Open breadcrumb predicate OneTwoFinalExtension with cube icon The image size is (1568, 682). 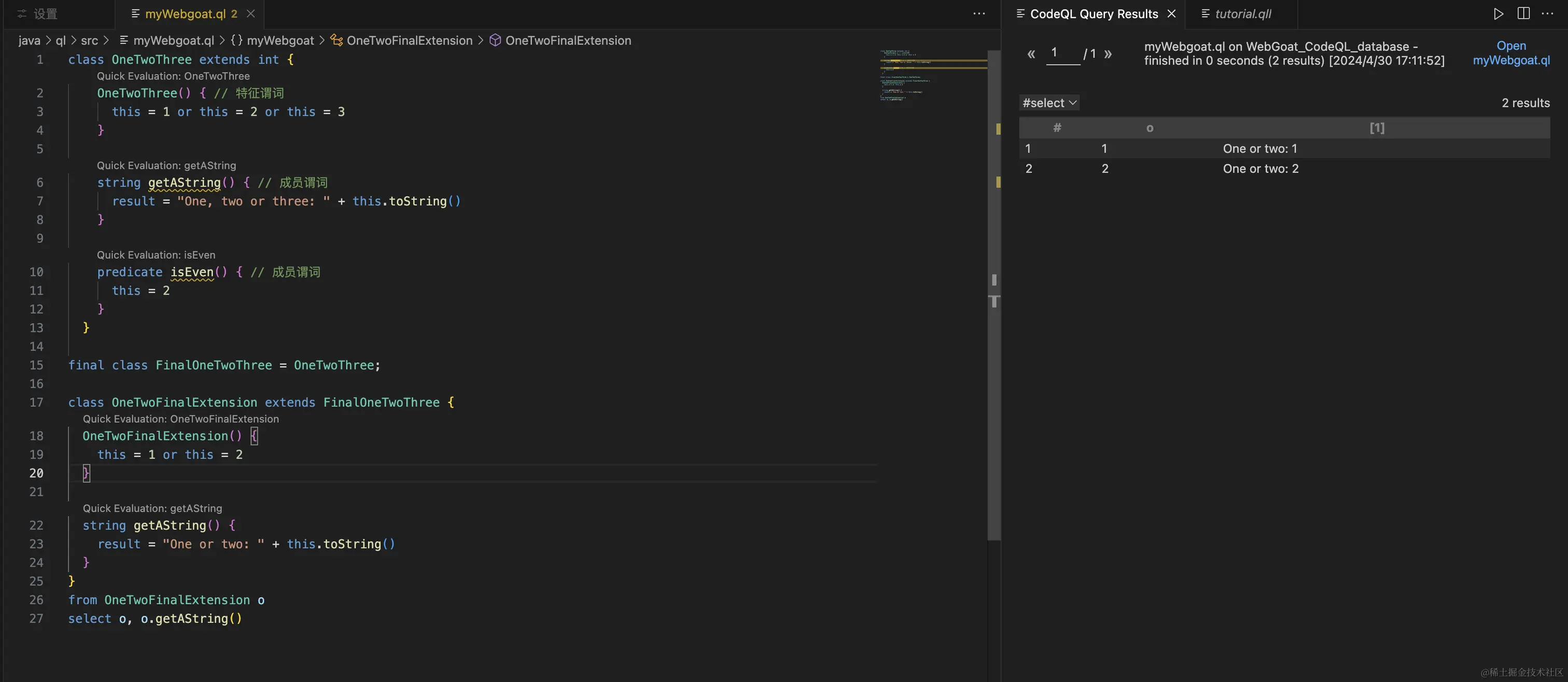(x=560, y=40)
